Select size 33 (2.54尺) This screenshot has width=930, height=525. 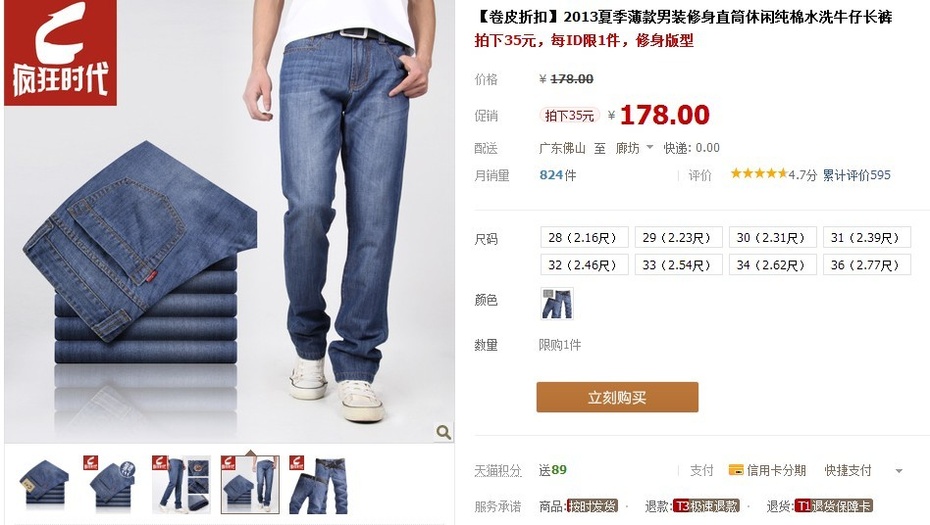(x=679, y=265)
